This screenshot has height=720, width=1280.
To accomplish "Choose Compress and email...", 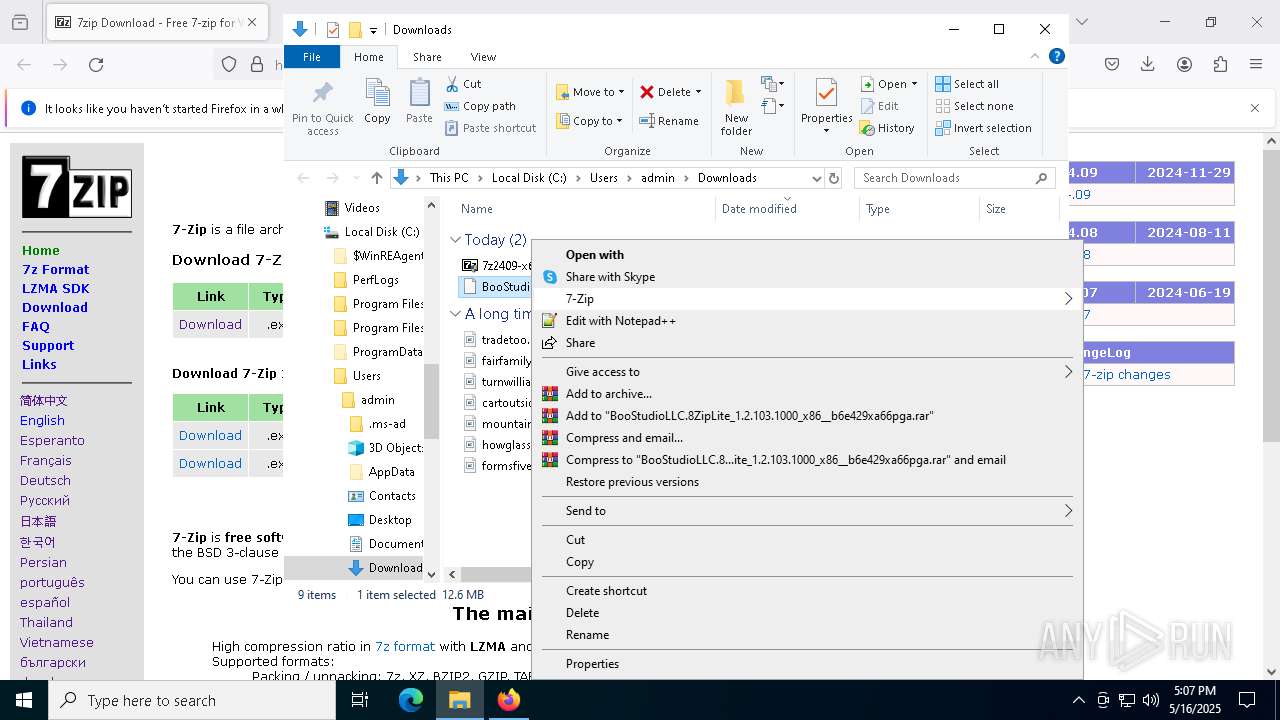I will [808, 438].
